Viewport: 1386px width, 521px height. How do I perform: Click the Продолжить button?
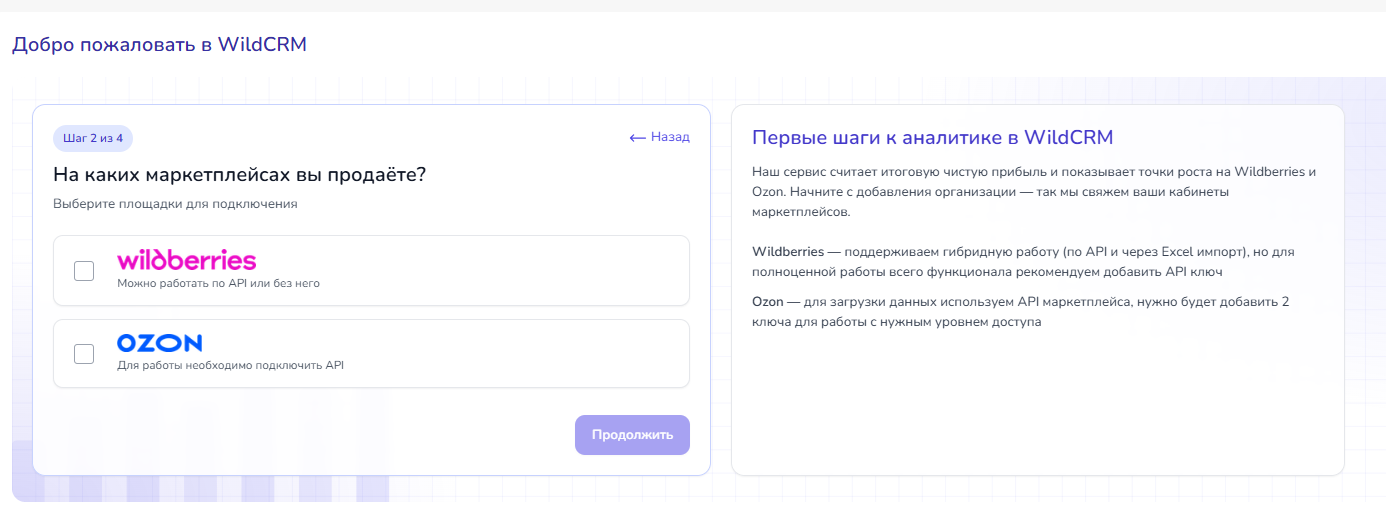click(632, 435)
